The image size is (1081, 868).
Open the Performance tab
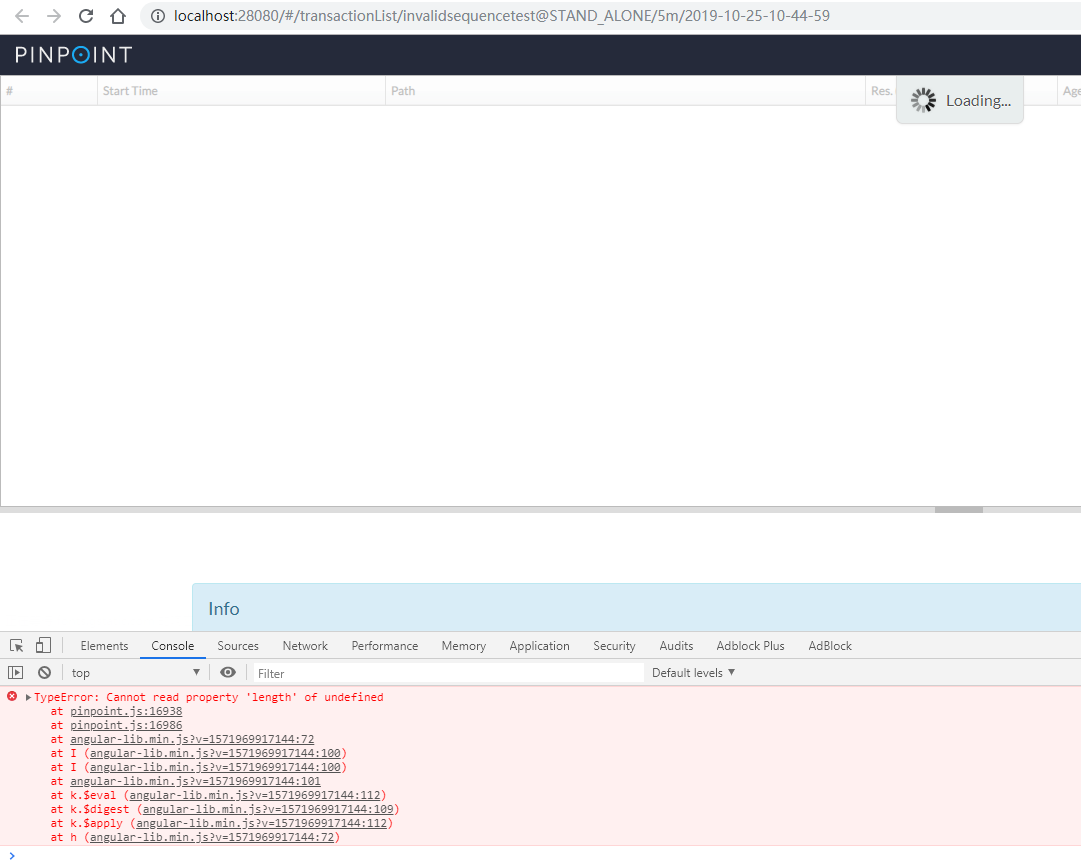coord(385,646)
